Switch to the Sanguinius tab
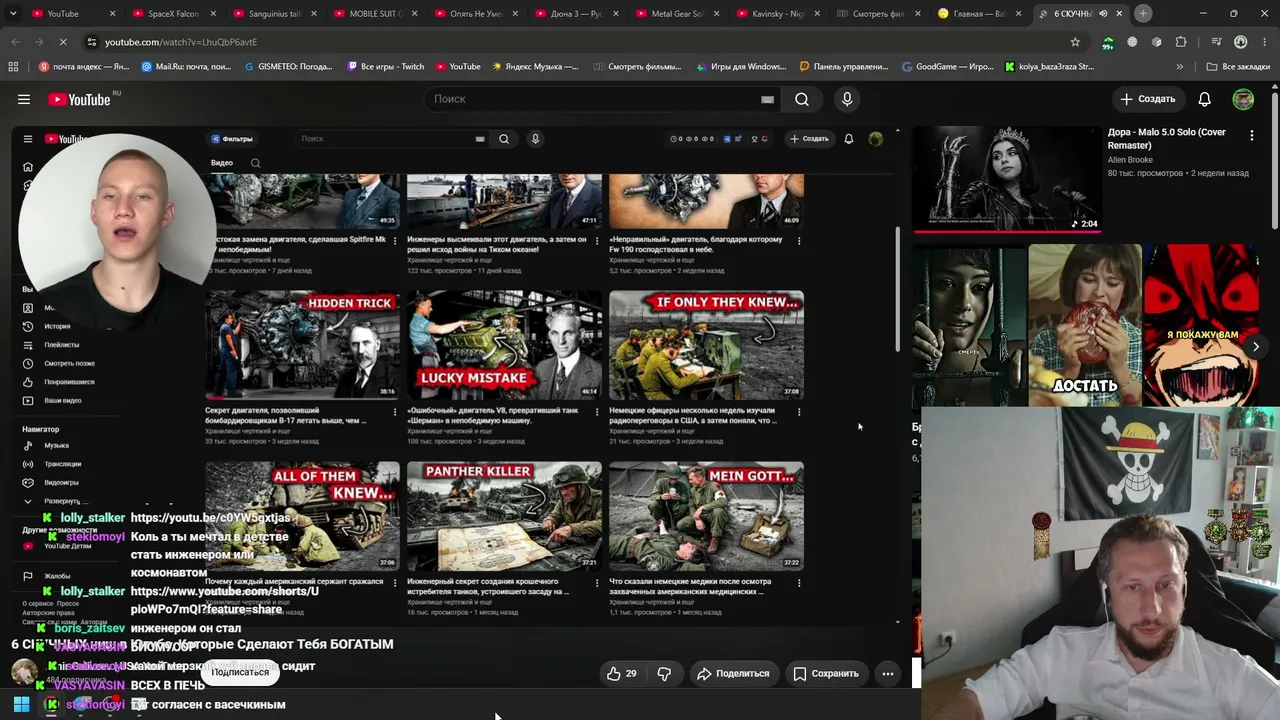The image size is (1280, 720). (x=273, y=14)
